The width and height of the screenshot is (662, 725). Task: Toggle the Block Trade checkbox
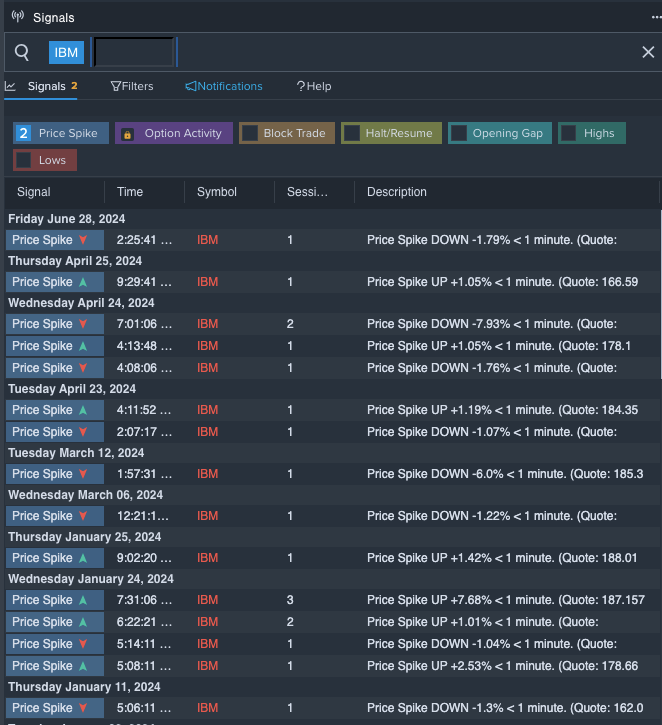[x=250, y=133]
